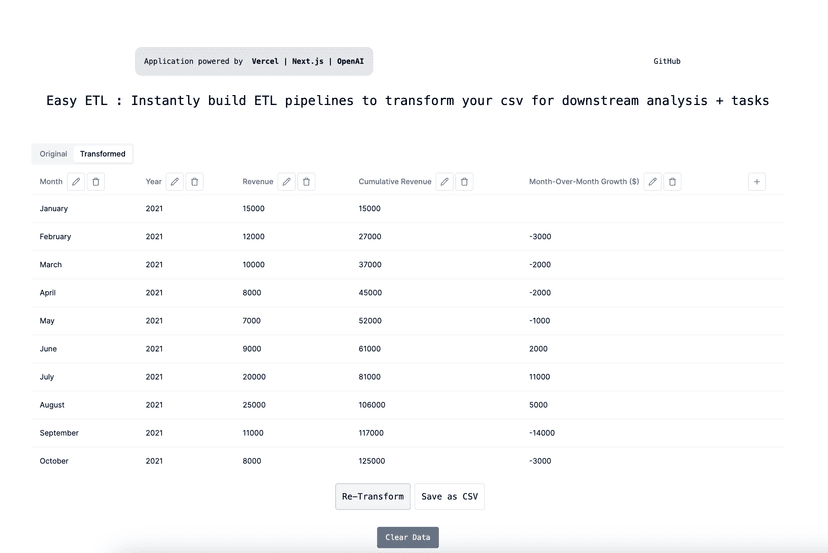Switch to the Original tab
This screenshot has height=553, width=828.
53,154
